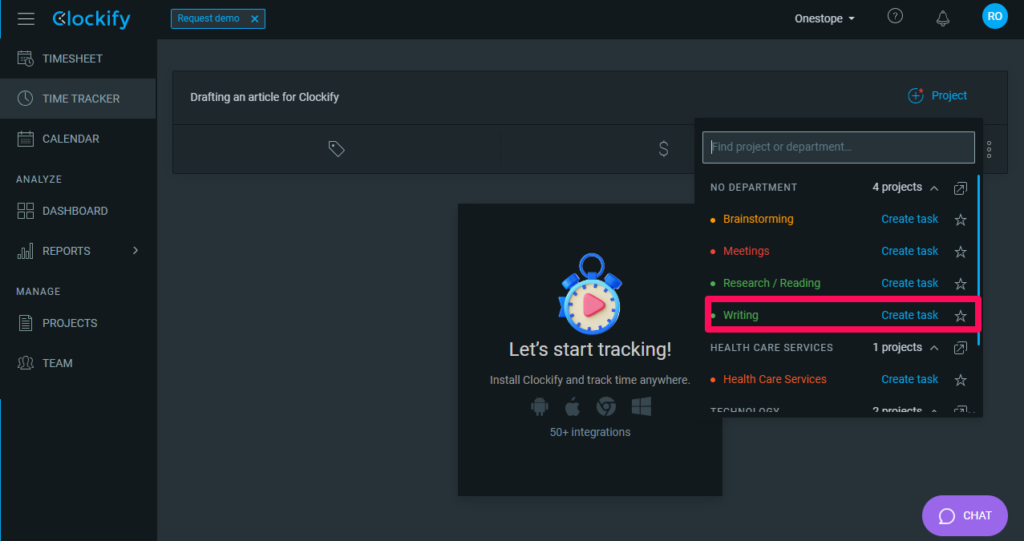1024x541 pixels.
Task: Expand the Reports submenu arrow
Action: coord(135,251)
